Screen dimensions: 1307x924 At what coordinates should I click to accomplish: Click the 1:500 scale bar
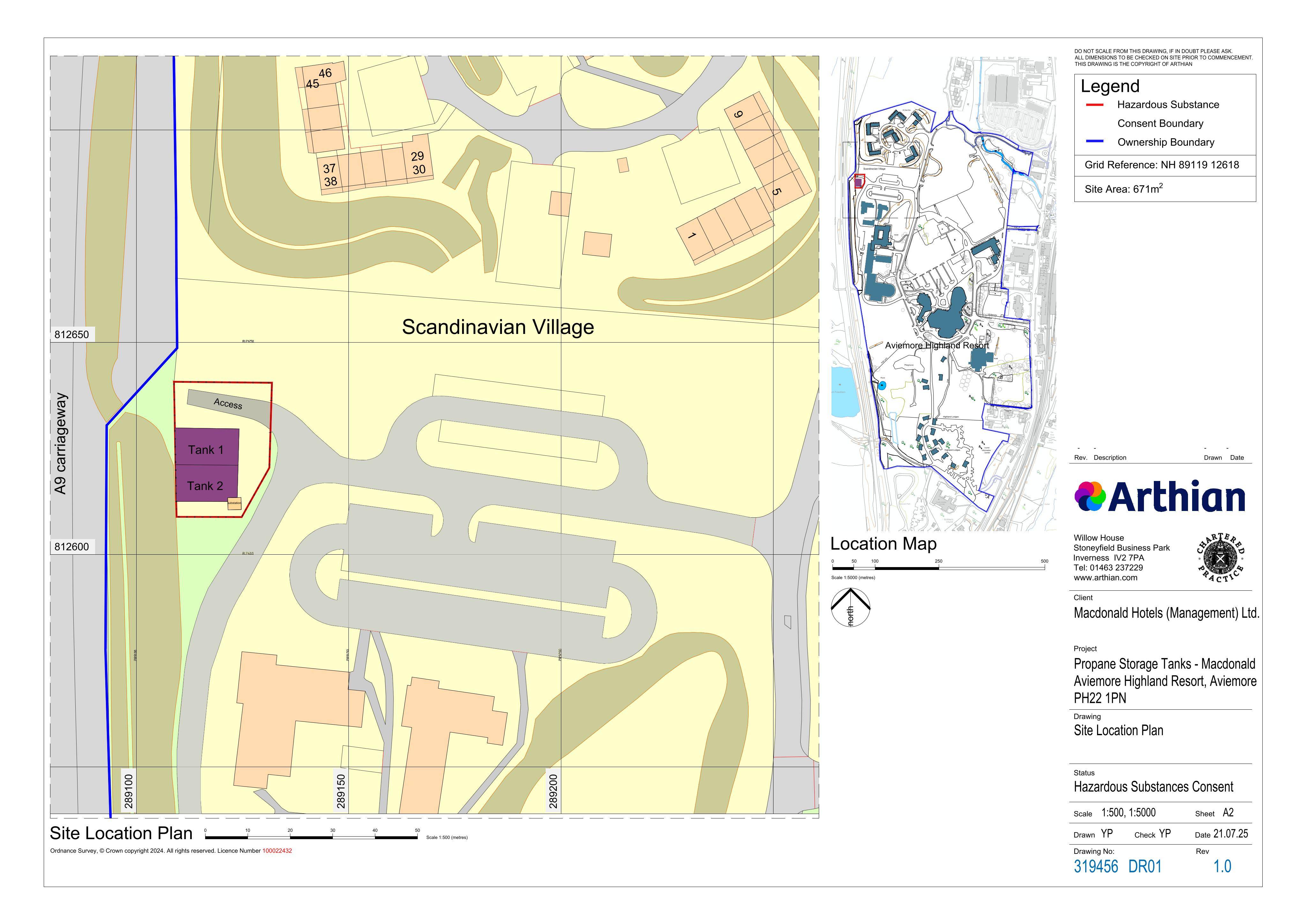[x=311, y=837]
